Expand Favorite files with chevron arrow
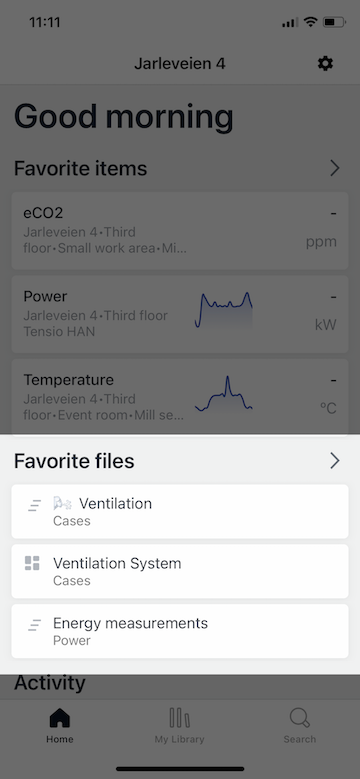 (335, 461)
